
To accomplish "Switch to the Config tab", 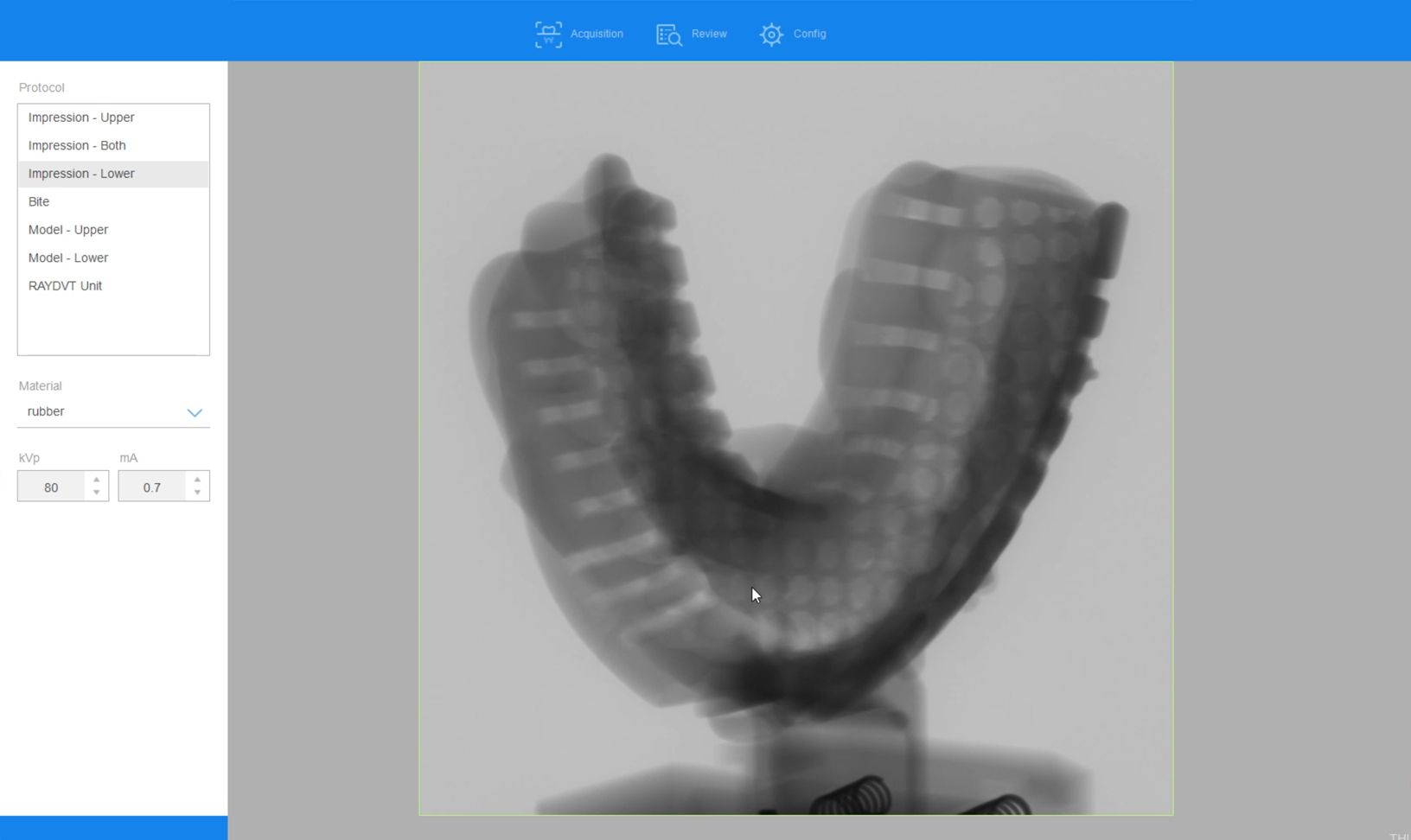I will (x=810, y=34).
